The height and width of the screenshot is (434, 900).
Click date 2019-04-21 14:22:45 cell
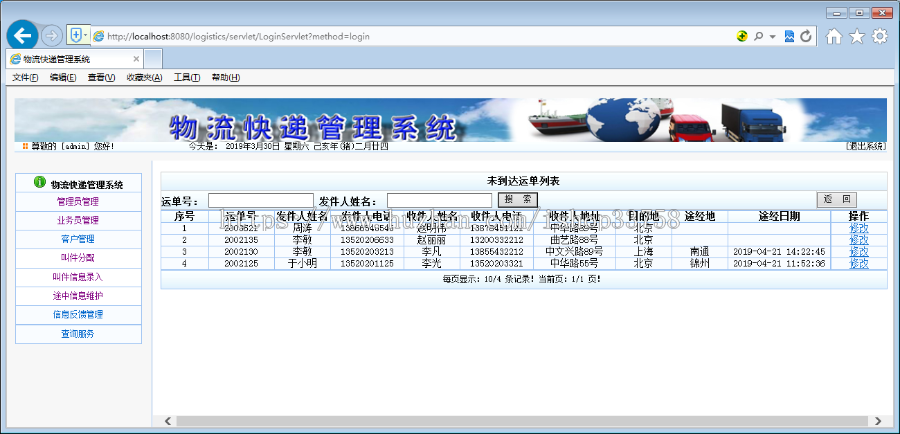click(x=779, y=251)
